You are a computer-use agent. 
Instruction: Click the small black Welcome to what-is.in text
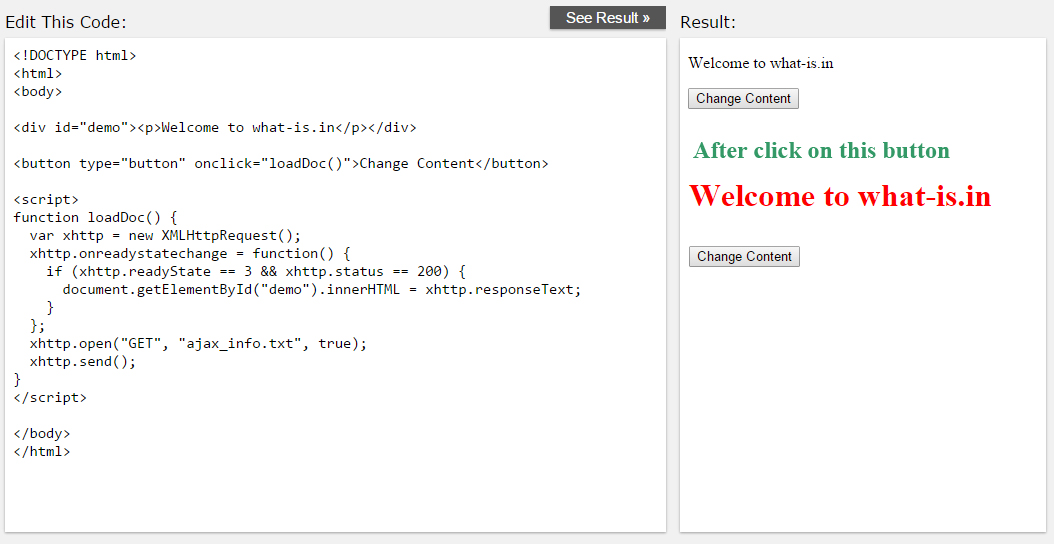coord(761,63)
